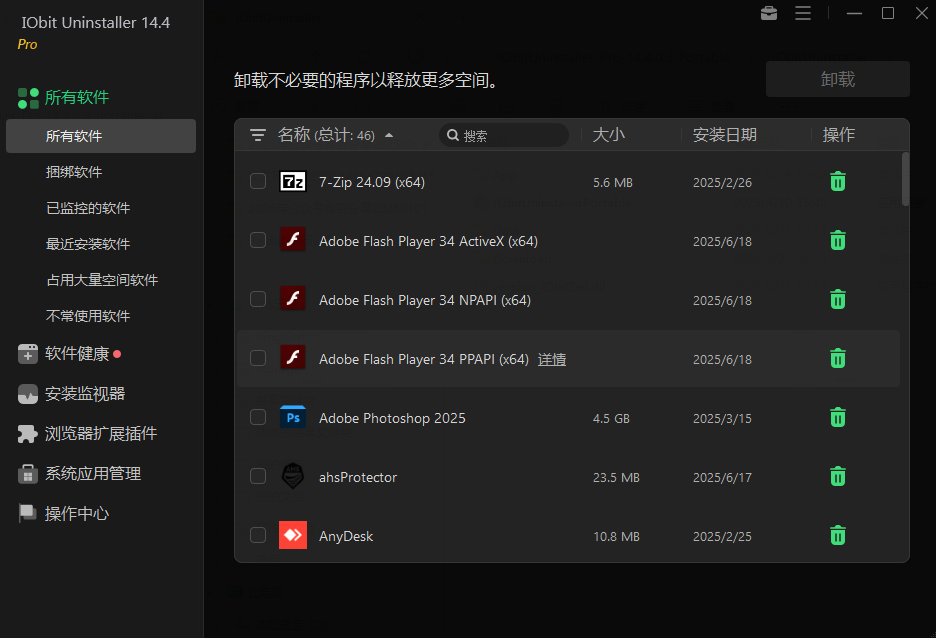Click the Flash Player ActiveX app icon
The height and width of the screenshot is (638, 936).
(x=292, y=240)
